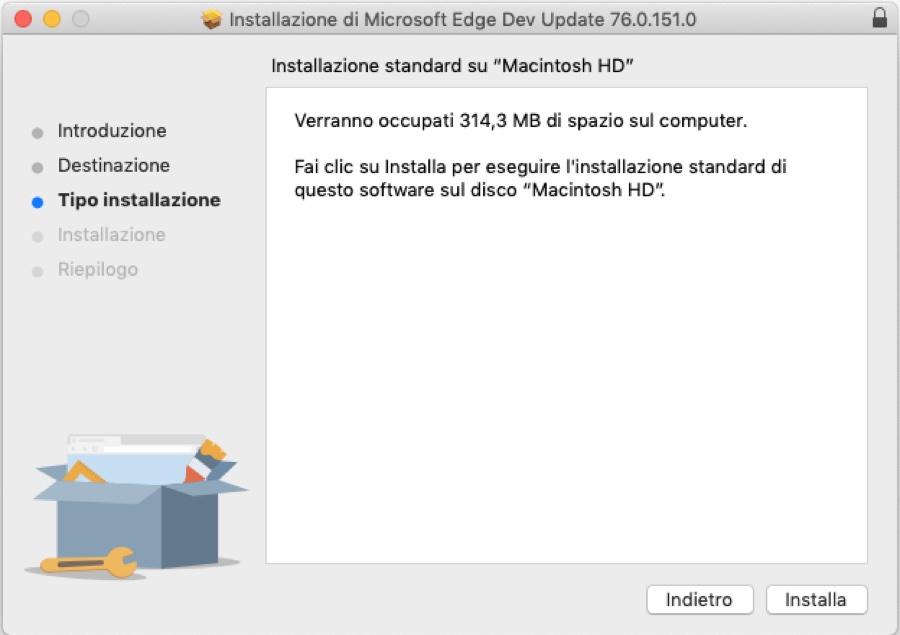Close the installer with the red button
Screen dimensions: 900x635
[23, 19]
